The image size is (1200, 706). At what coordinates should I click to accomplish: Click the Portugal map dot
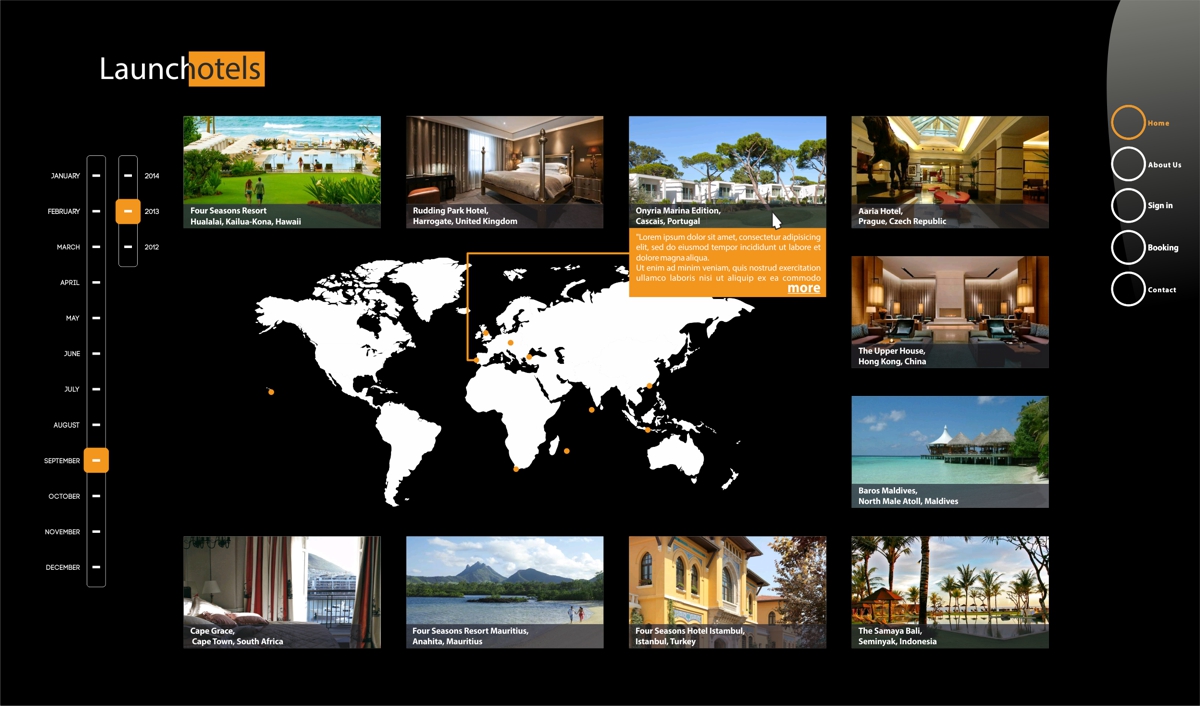477,361
